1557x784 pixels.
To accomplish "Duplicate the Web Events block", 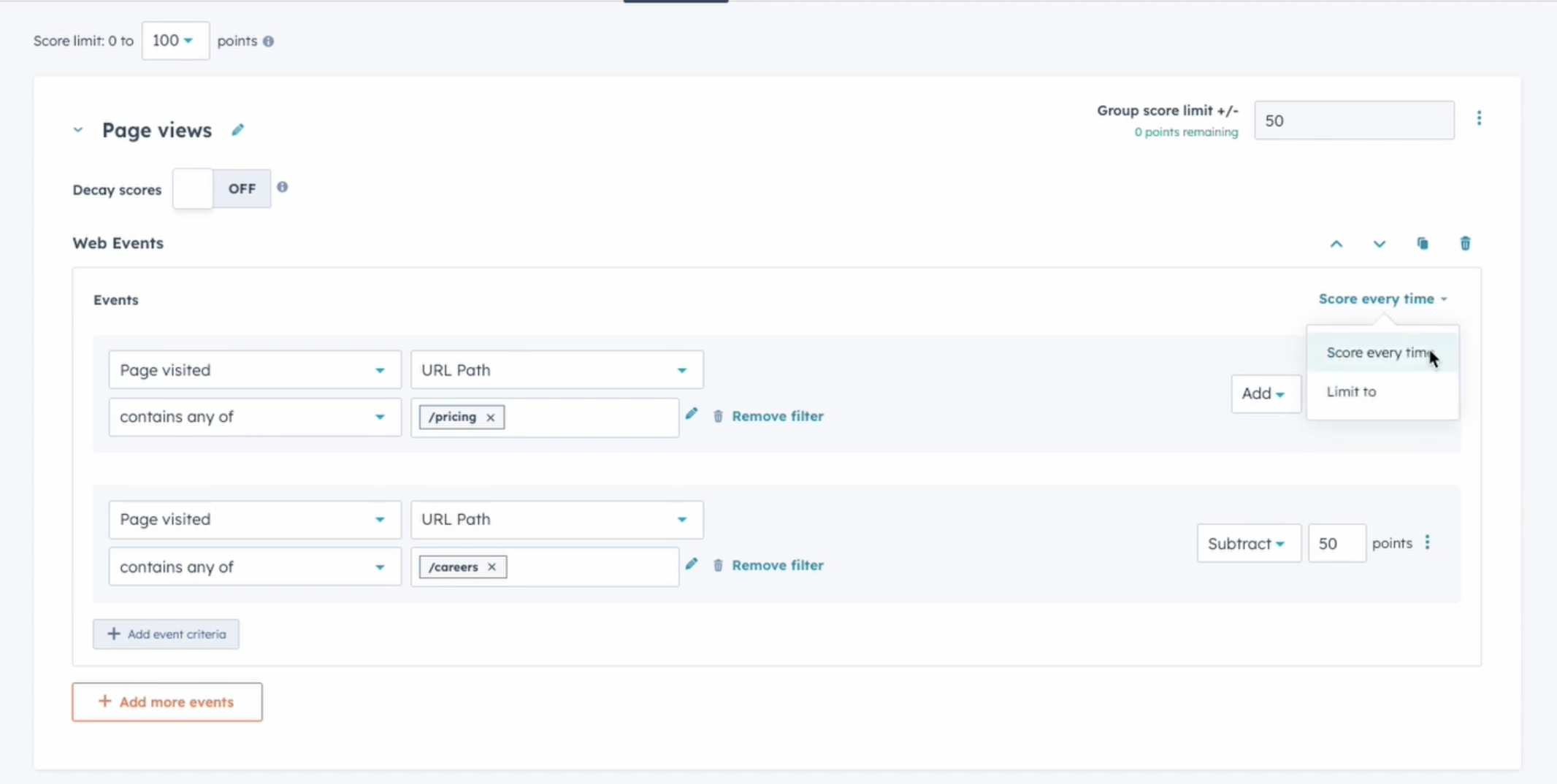I will (x=1422, y=244).
